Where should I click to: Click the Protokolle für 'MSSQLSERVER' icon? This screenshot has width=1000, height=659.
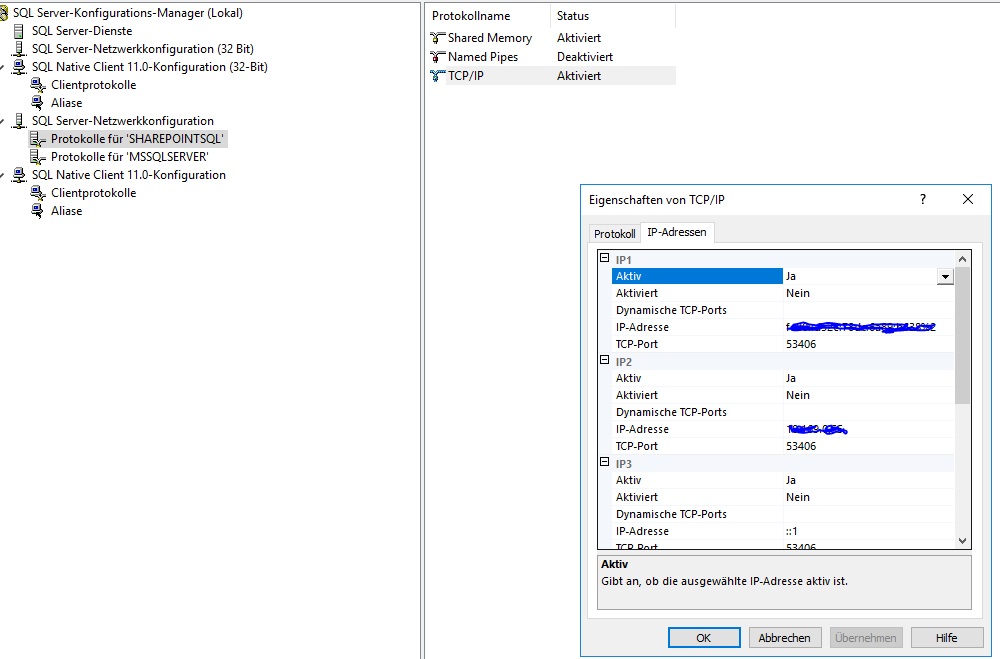click(38, 156)
